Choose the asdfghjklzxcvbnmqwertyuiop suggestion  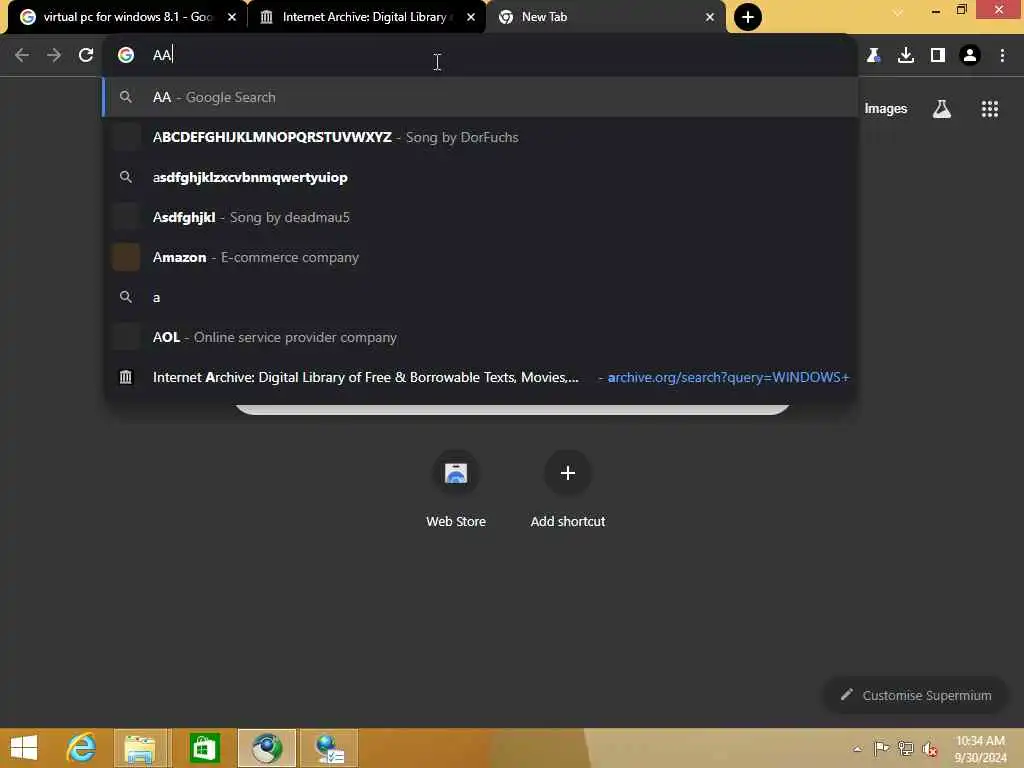coord(481,177)
